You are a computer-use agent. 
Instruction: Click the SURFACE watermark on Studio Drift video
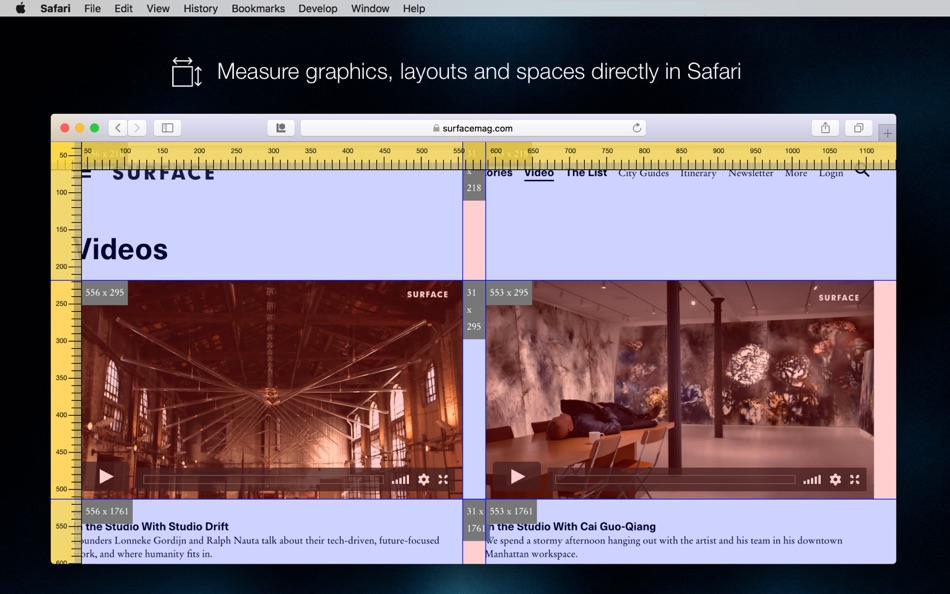(x=427, y=295)
